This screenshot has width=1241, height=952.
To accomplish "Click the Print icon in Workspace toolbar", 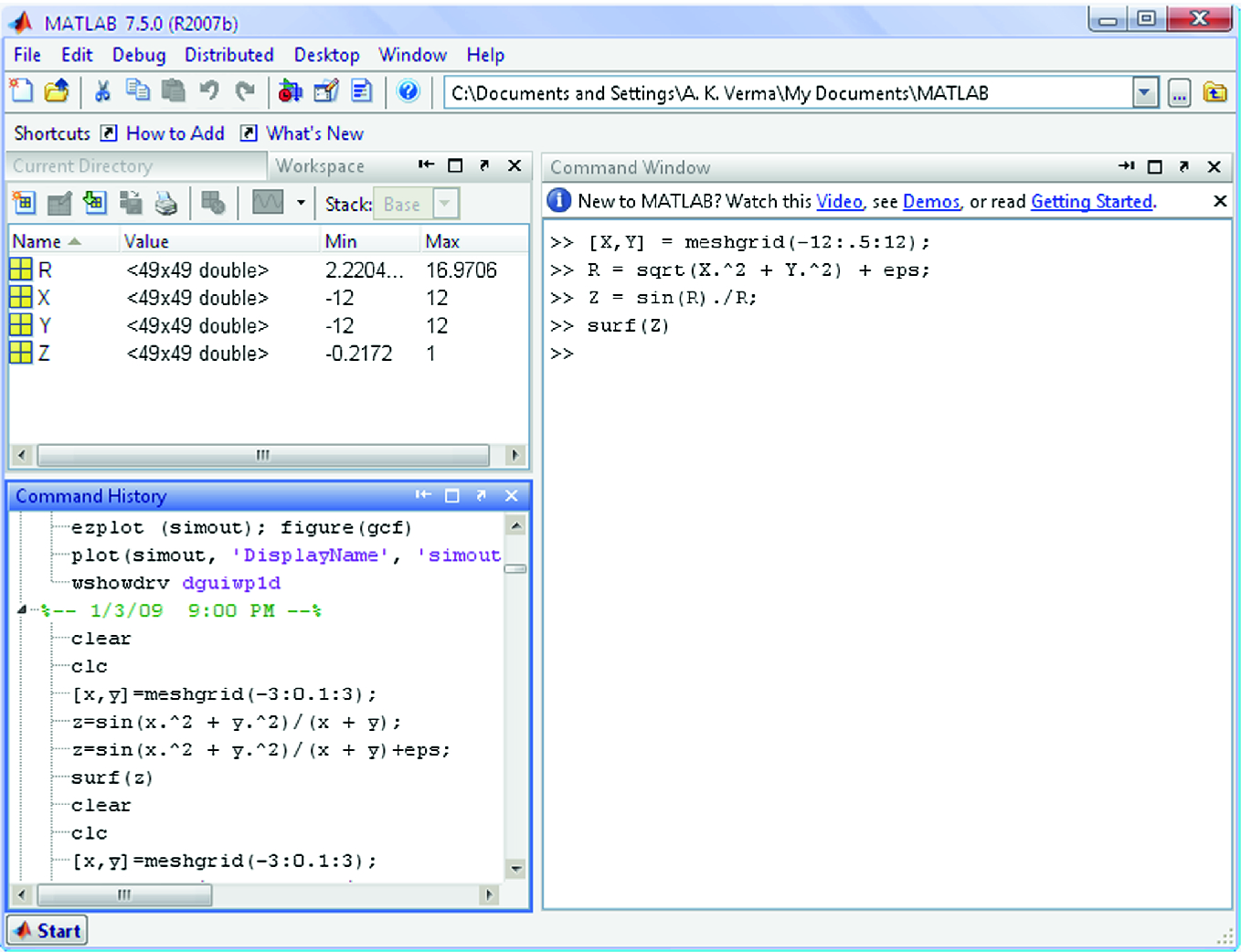I will pyautogui.click(x=165, y=203).
